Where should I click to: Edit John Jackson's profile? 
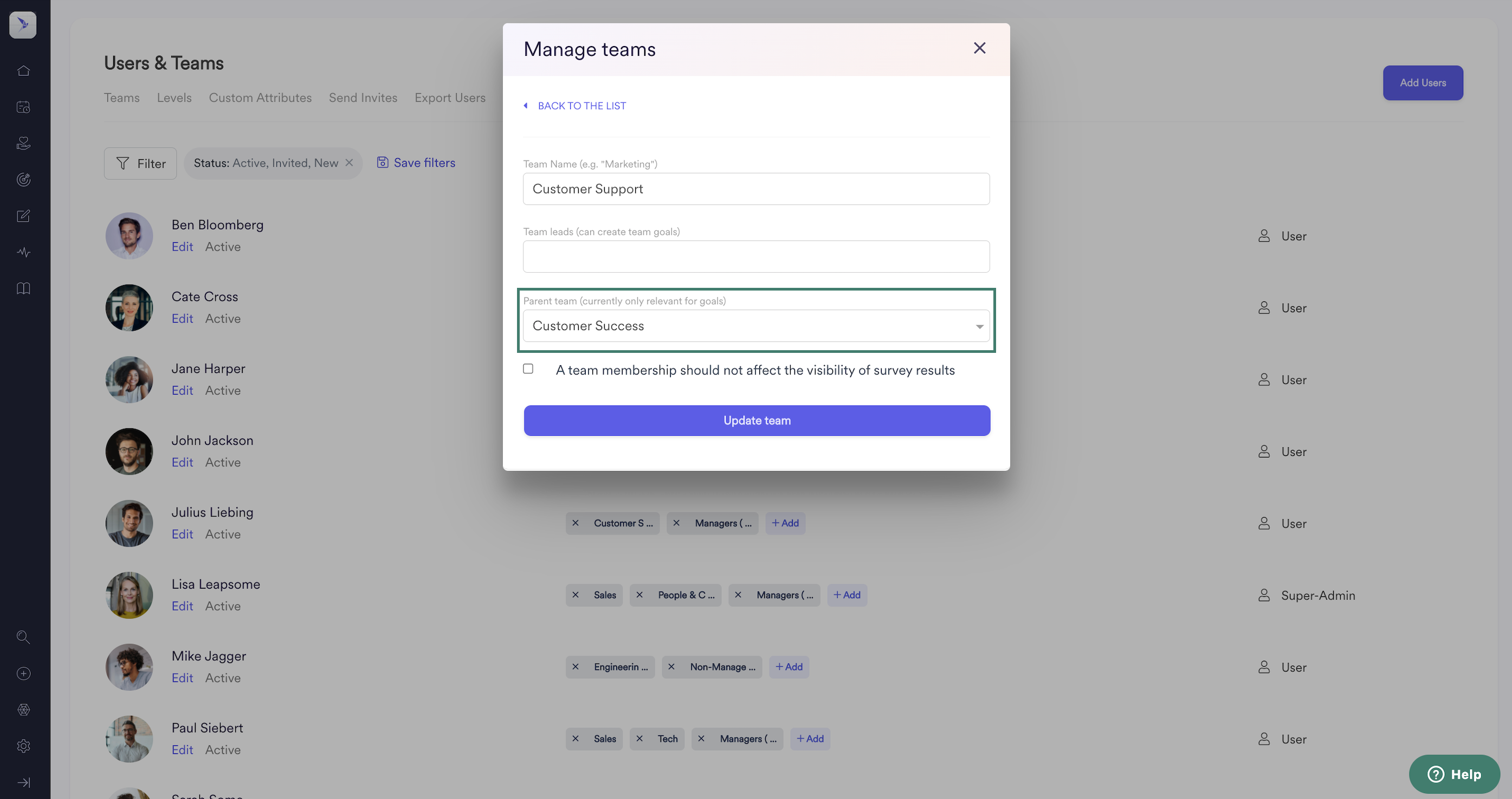click(x=182, y=462)
